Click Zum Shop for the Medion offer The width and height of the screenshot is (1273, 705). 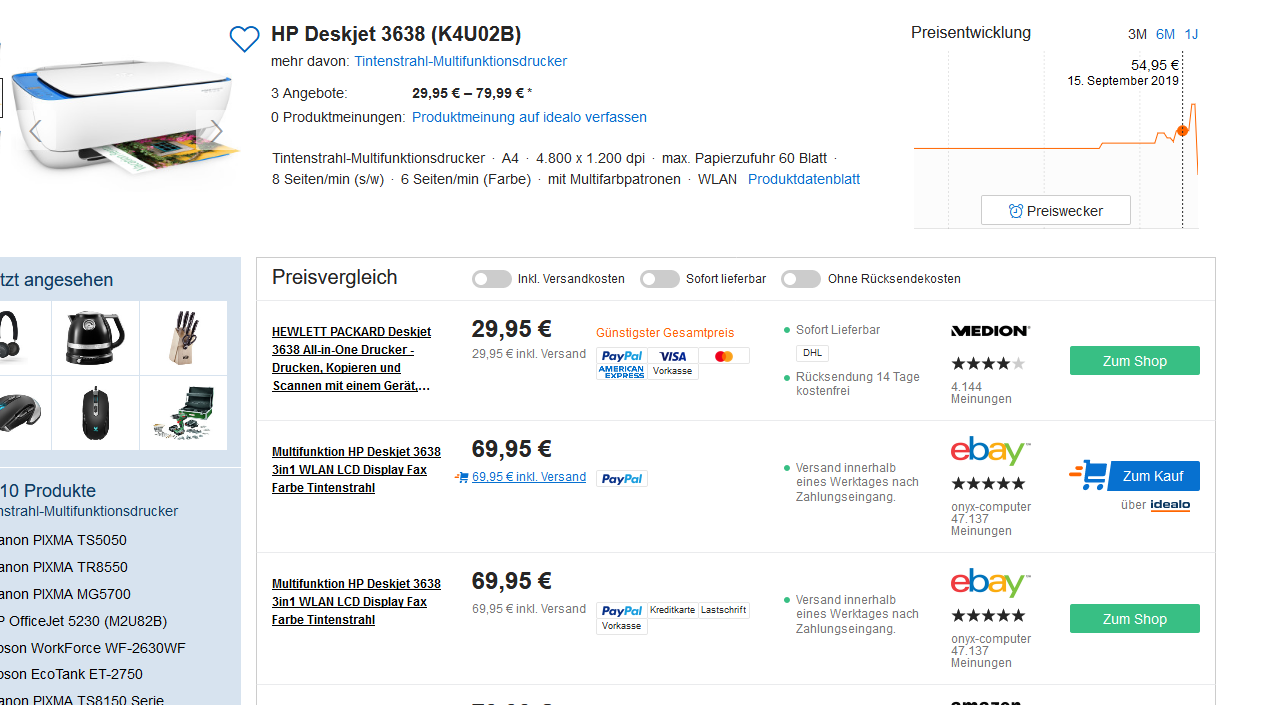(x=1134, y=361)
